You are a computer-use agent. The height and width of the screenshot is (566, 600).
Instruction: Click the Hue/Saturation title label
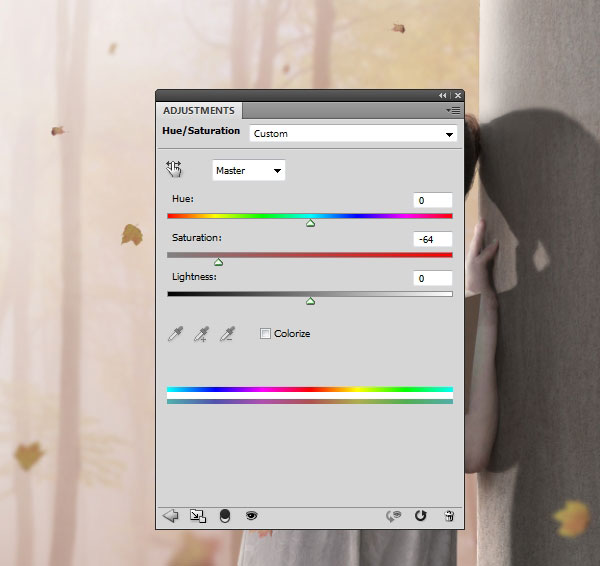[201, 130]
